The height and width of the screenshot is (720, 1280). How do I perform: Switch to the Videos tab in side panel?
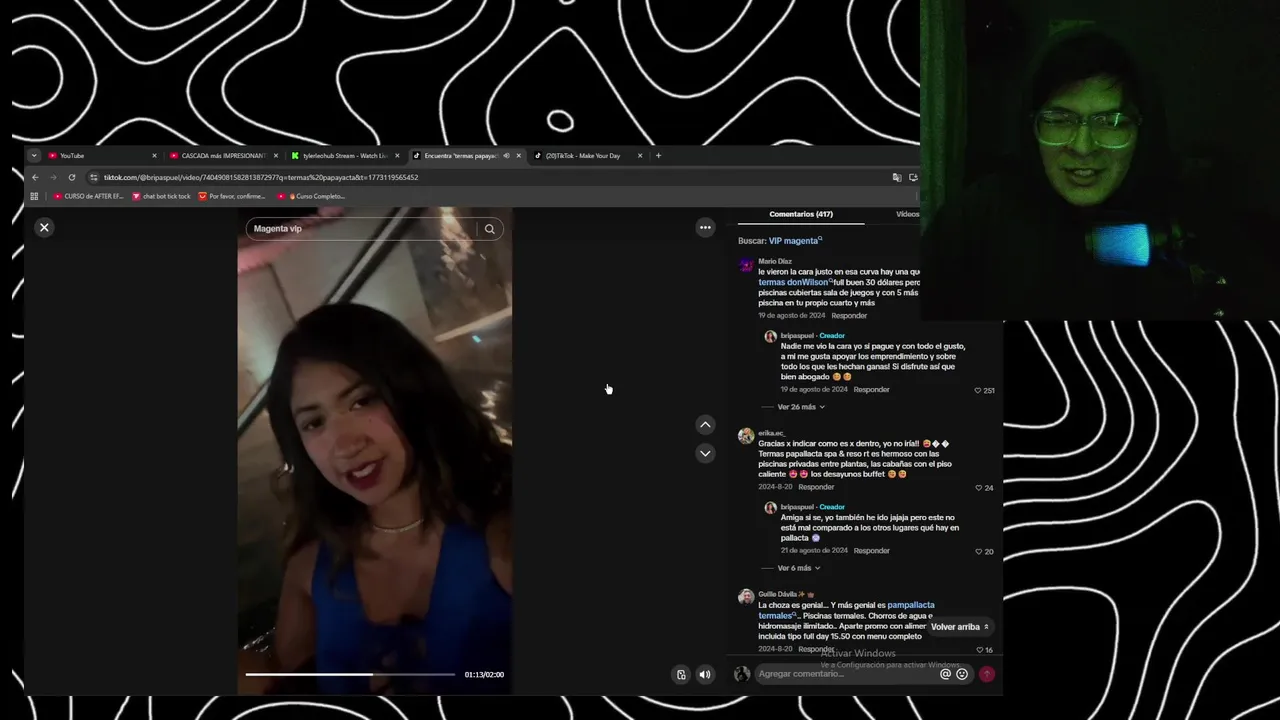(x=907, y=214)
